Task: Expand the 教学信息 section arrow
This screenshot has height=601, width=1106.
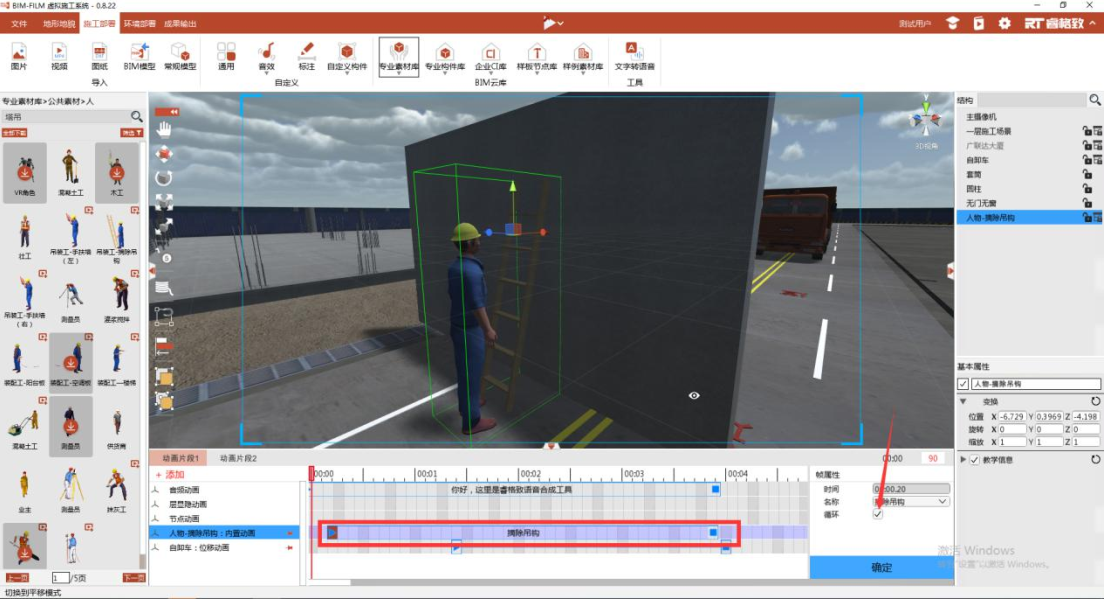Action: point(963,460)
